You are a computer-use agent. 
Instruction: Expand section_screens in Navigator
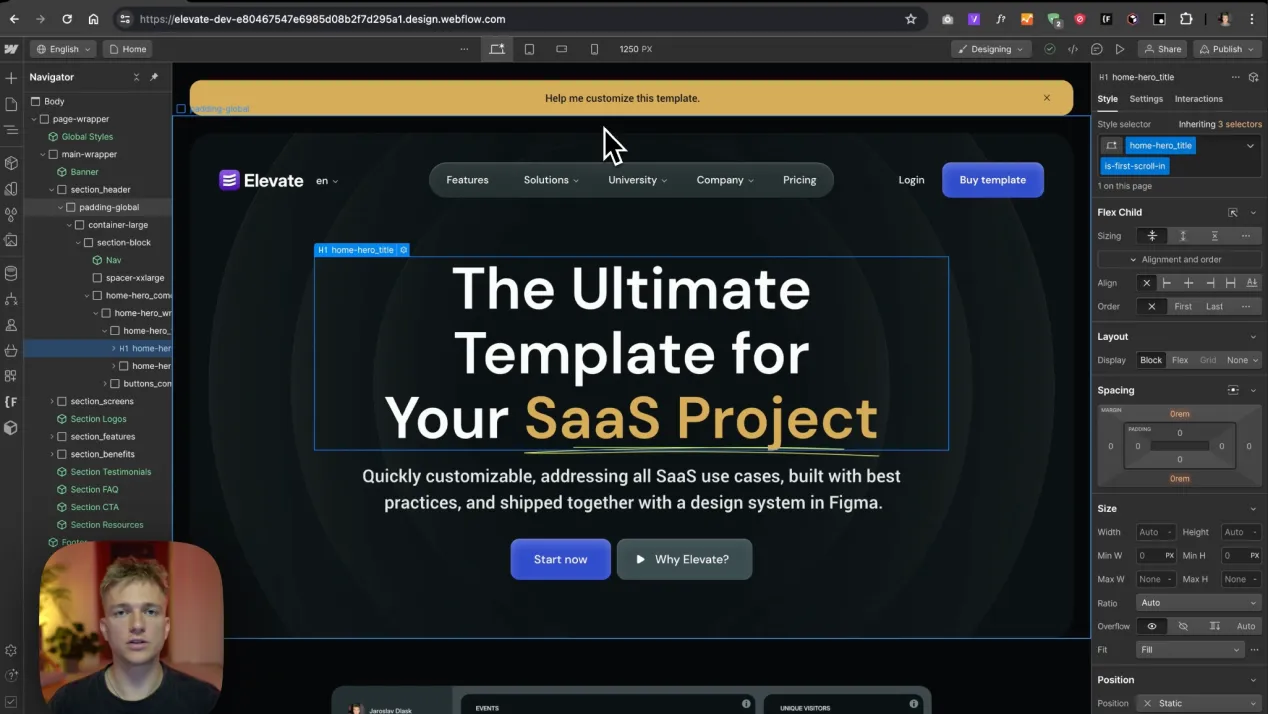[52, 401]
